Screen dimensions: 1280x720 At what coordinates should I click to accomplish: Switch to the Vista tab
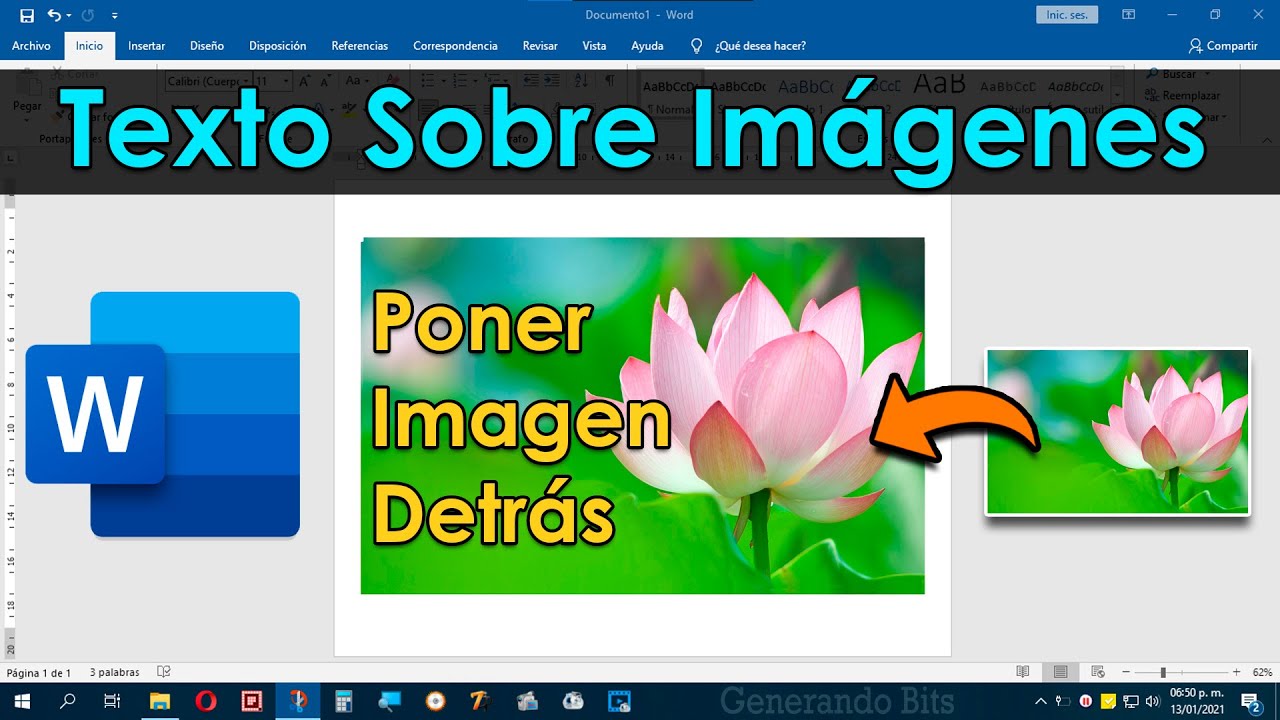click(594, 46)
